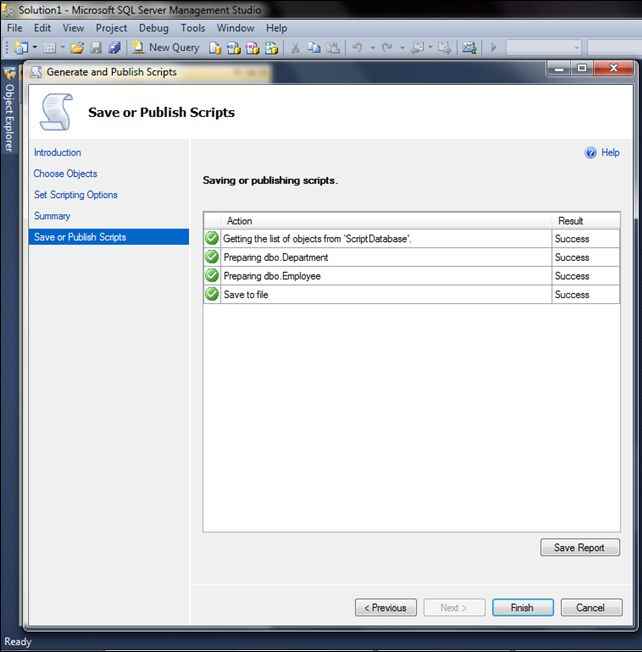Click the Previous button
642x652 pixels.
(385, 608)
